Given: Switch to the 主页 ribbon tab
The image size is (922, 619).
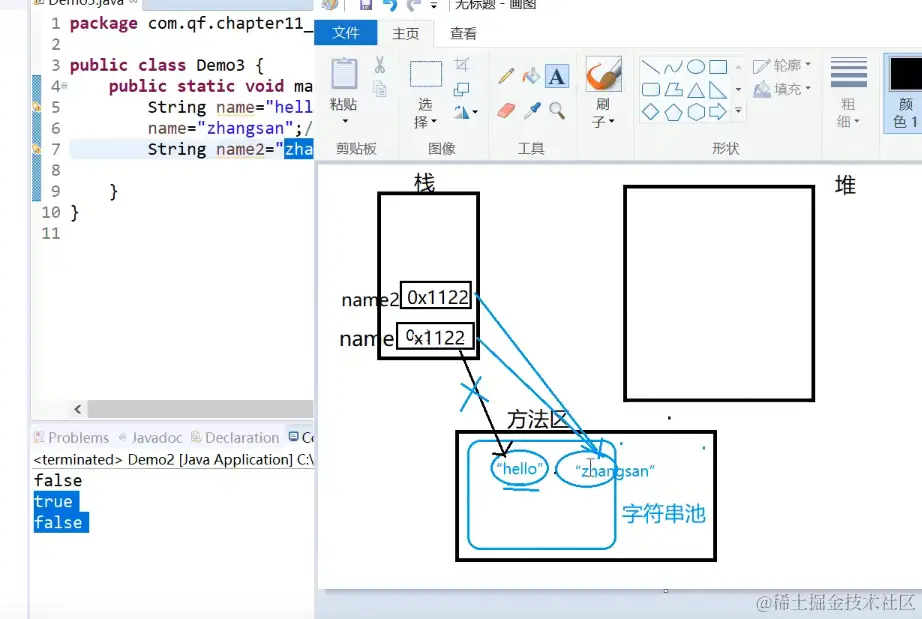Looking at the screenshot, I should tap(406, 34).
